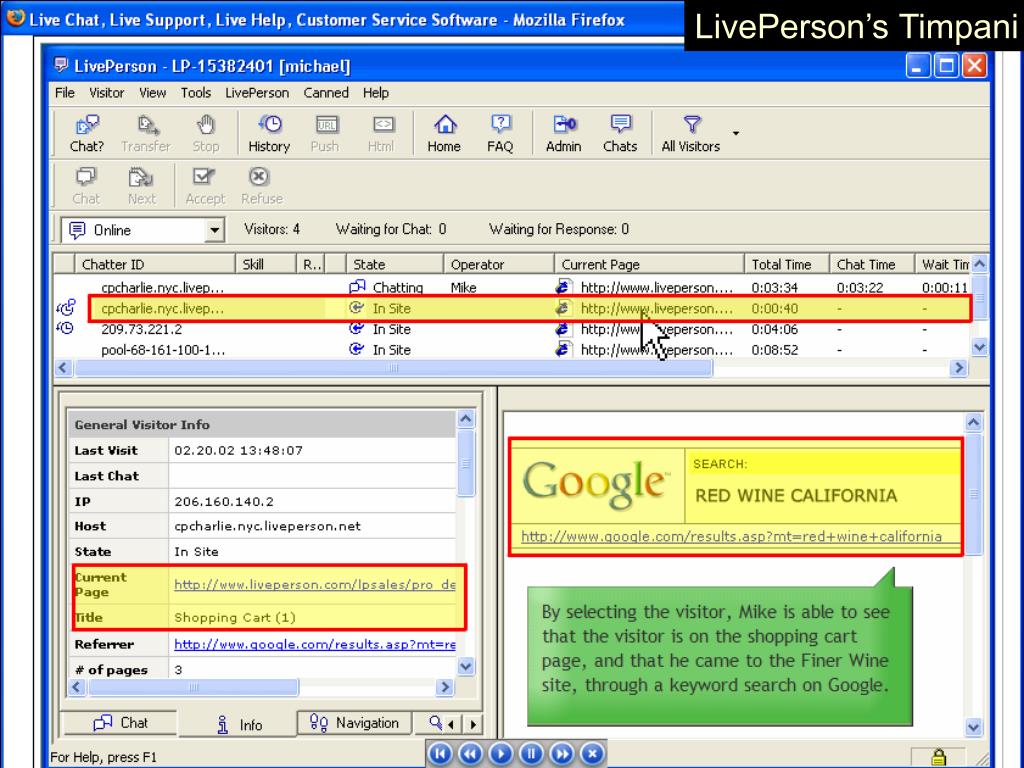Sort by Chat Time column header
This screenshot has width=1024, height=768.
(x=872, y=264)
